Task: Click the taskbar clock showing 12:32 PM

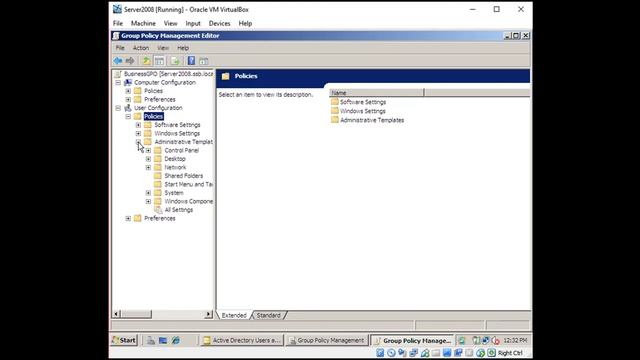Action: click(515, 340)
